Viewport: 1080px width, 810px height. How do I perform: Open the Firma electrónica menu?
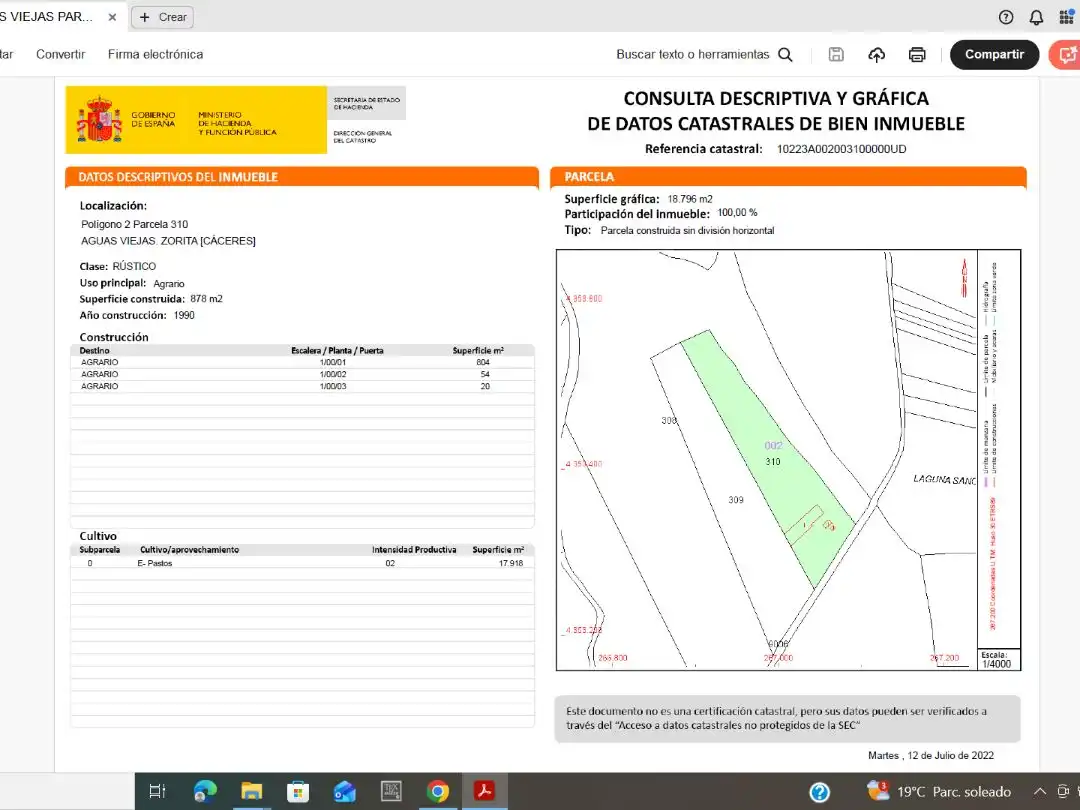[156, 54]
